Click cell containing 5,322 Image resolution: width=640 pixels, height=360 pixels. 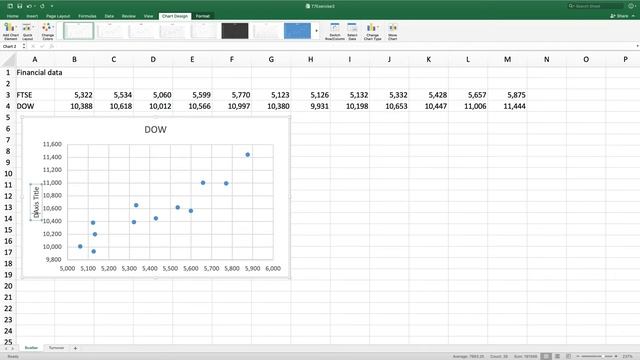coord(74,95)
